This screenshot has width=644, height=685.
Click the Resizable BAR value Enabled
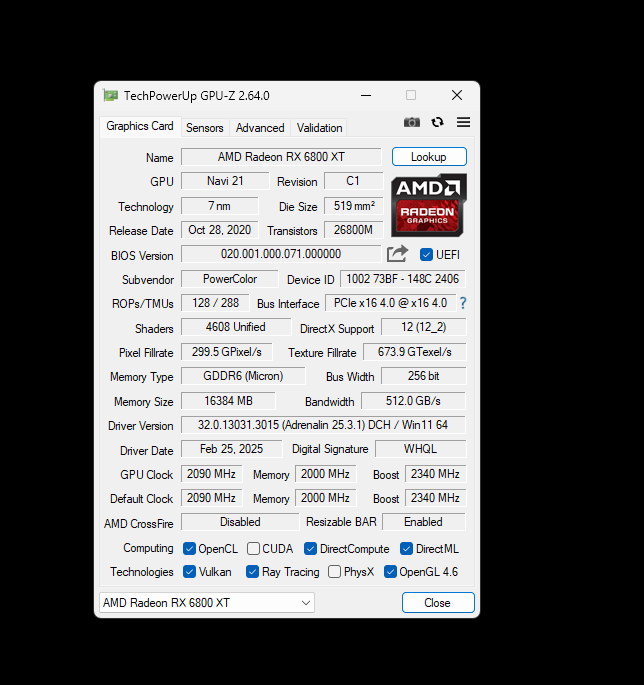[424, 522]
